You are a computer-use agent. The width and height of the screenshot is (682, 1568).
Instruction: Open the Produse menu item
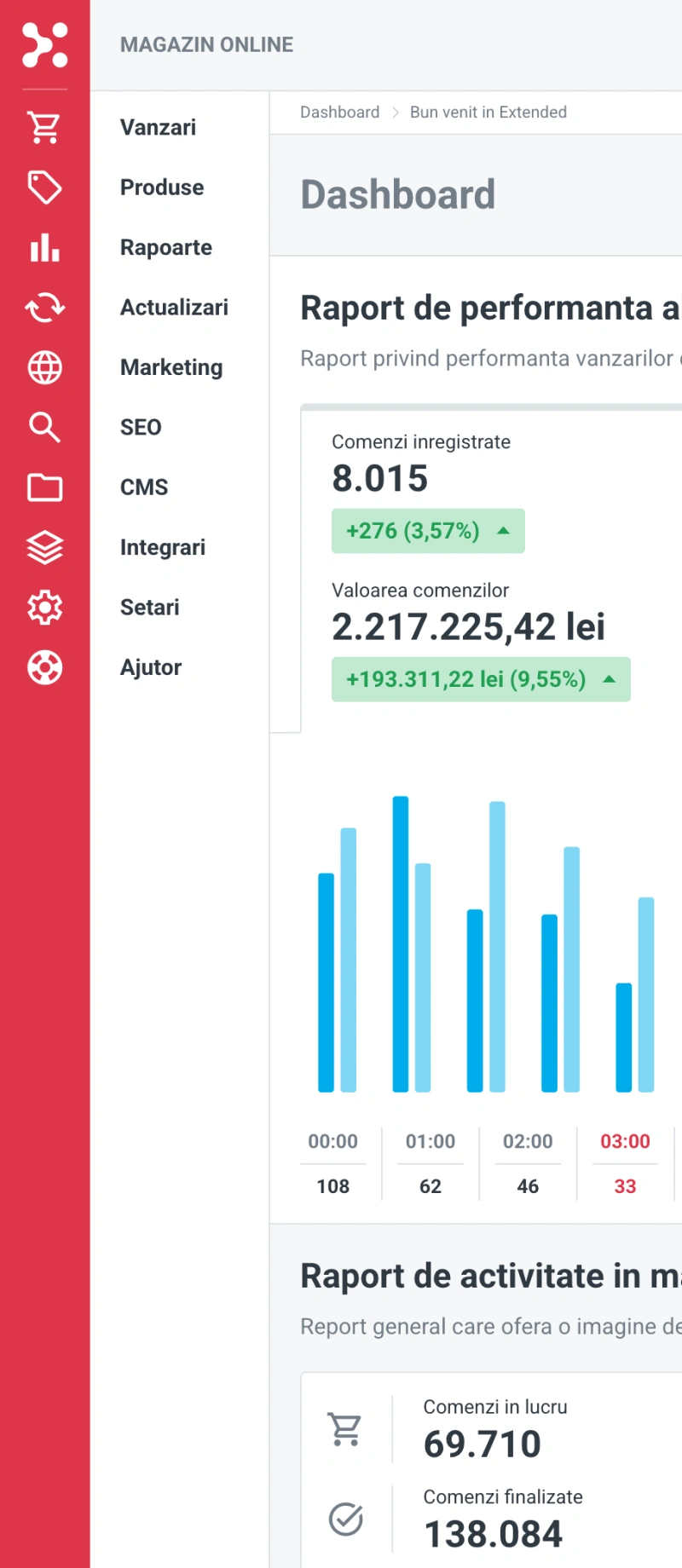click(x=162, y=187)
